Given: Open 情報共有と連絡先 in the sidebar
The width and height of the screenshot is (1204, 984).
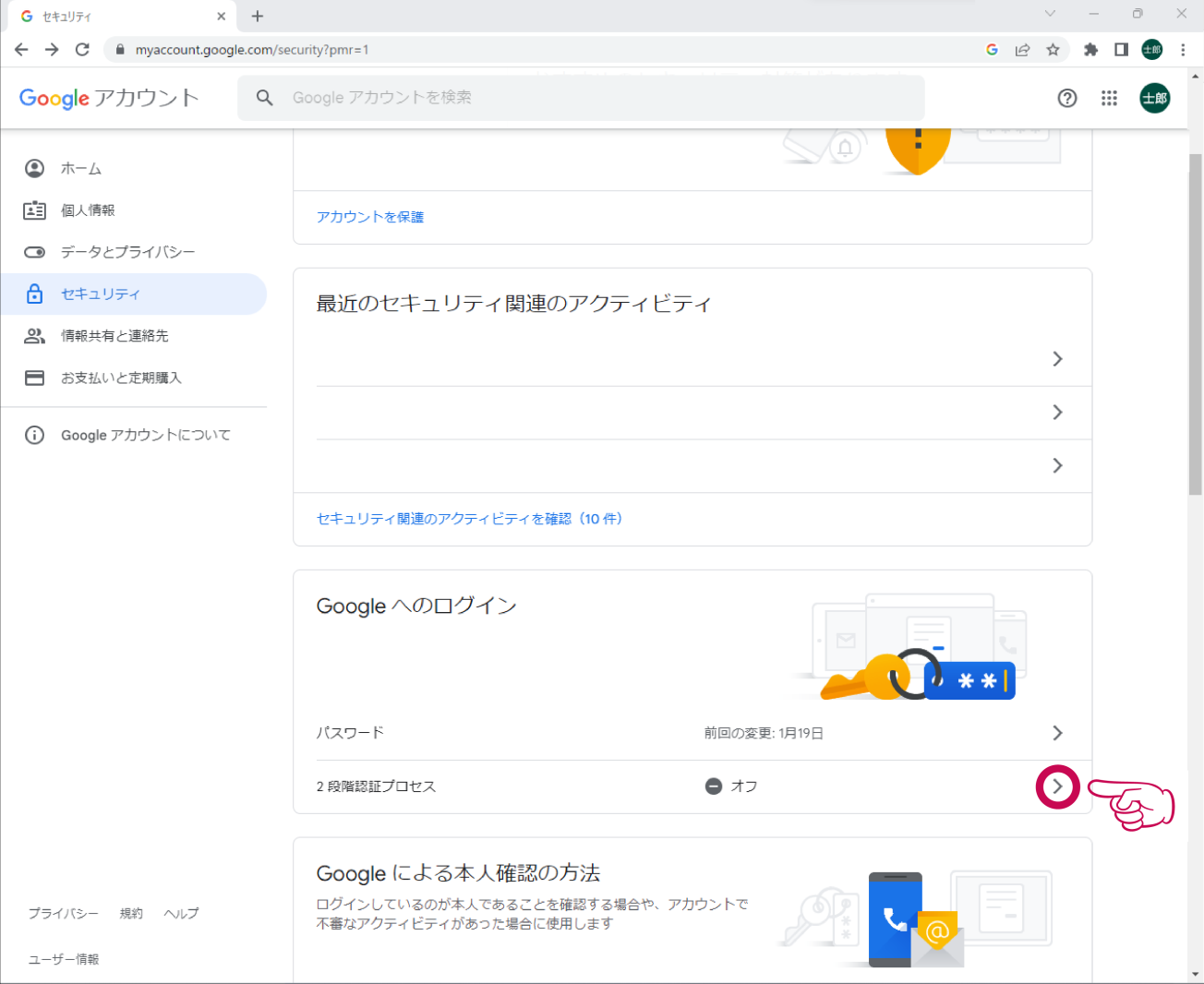Looking at the screenshot, I should [134, 336].
